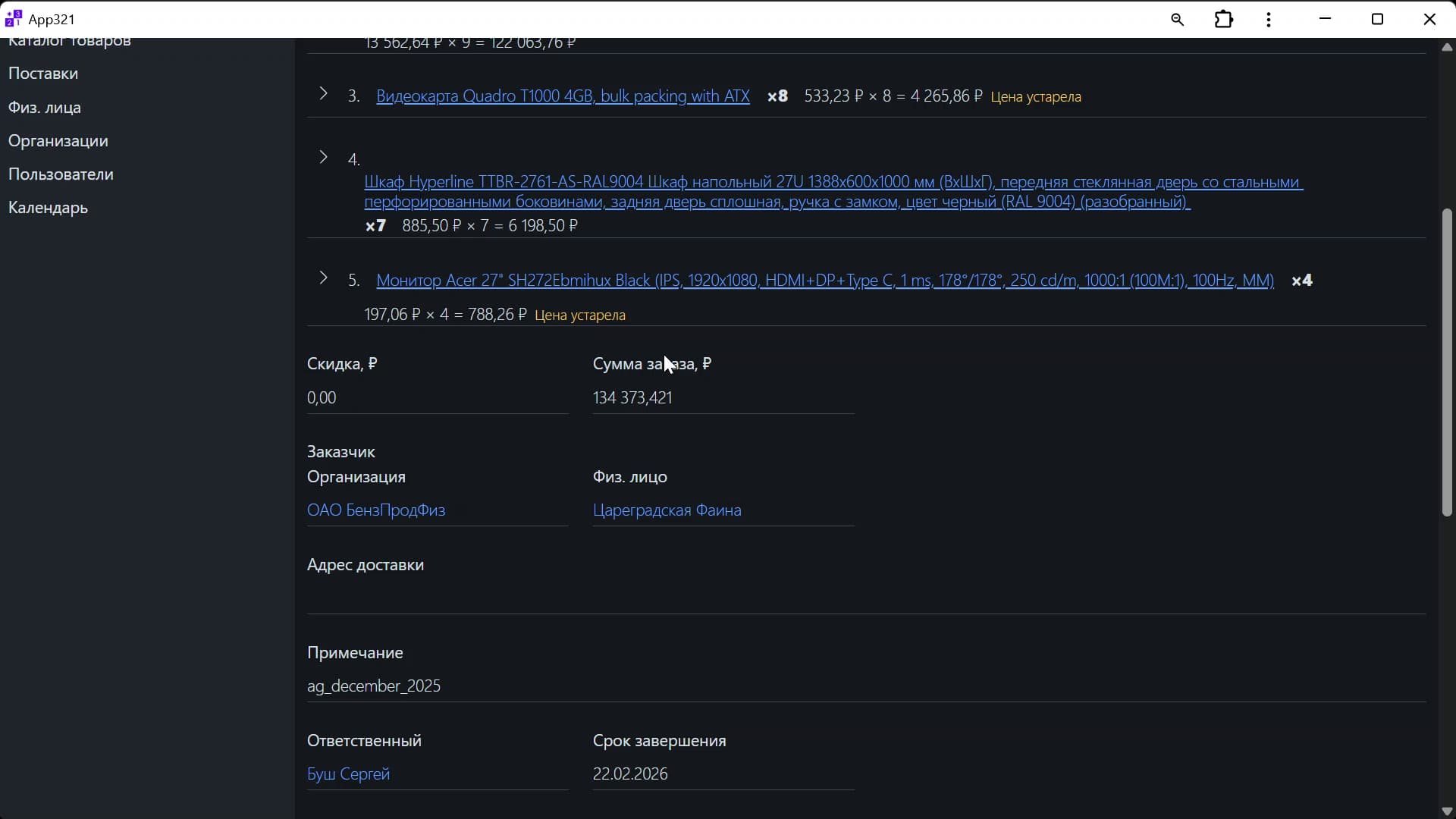Expand order item 4 Hyperline cabinet row
Image resolution: width=1456 pixels, height=819 pixels.
(323, 157)
